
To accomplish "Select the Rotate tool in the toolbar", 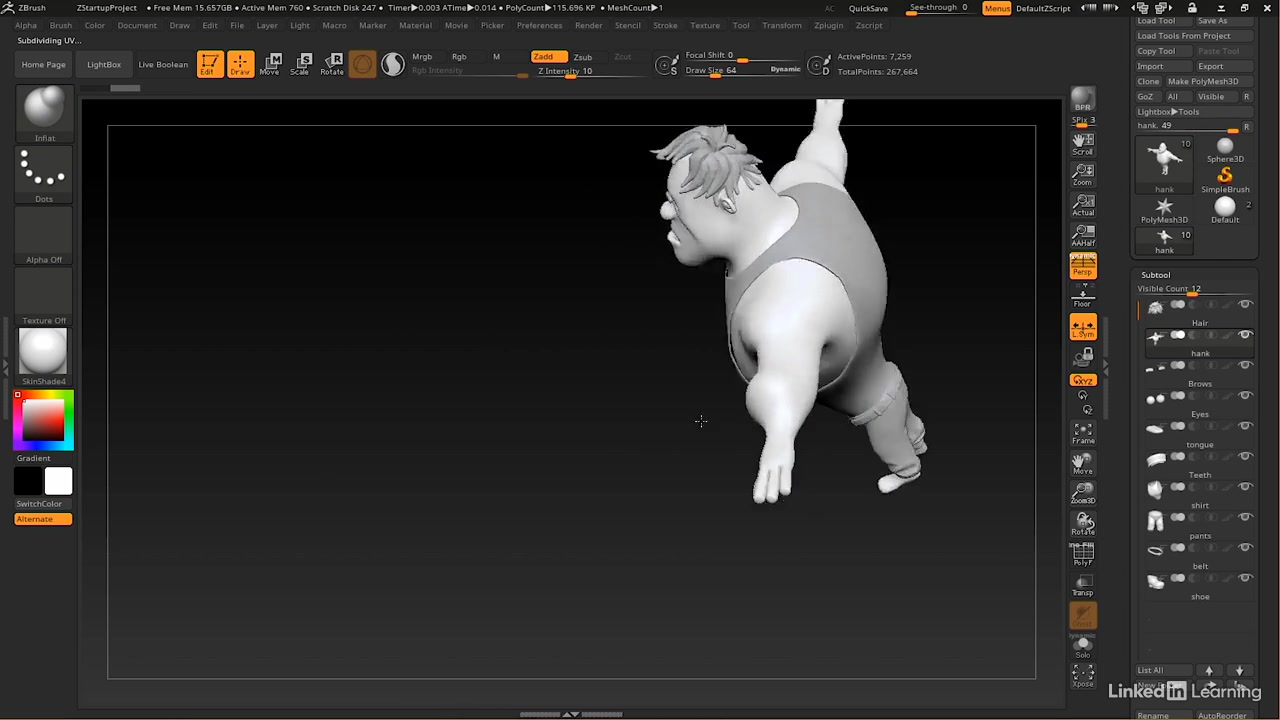I will coord(332,63).
